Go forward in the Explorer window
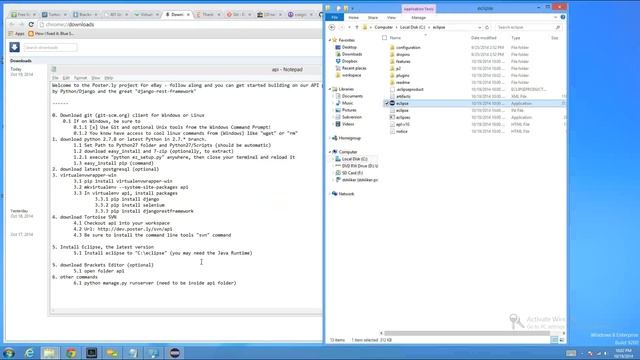640x360 pixels. (x=342, y=27)
